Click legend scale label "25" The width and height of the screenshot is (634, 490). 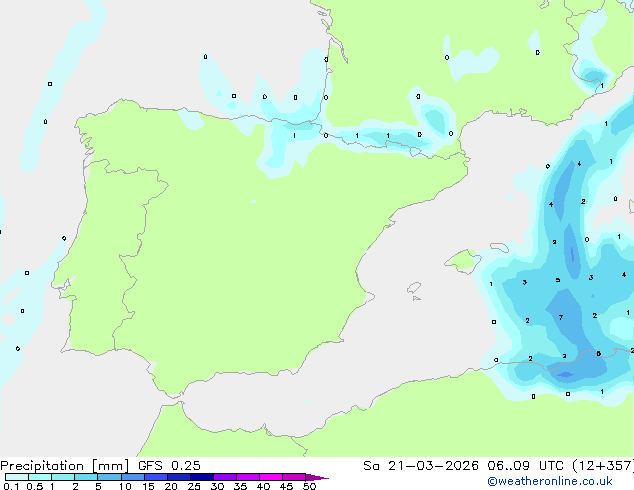pos(194,486)
